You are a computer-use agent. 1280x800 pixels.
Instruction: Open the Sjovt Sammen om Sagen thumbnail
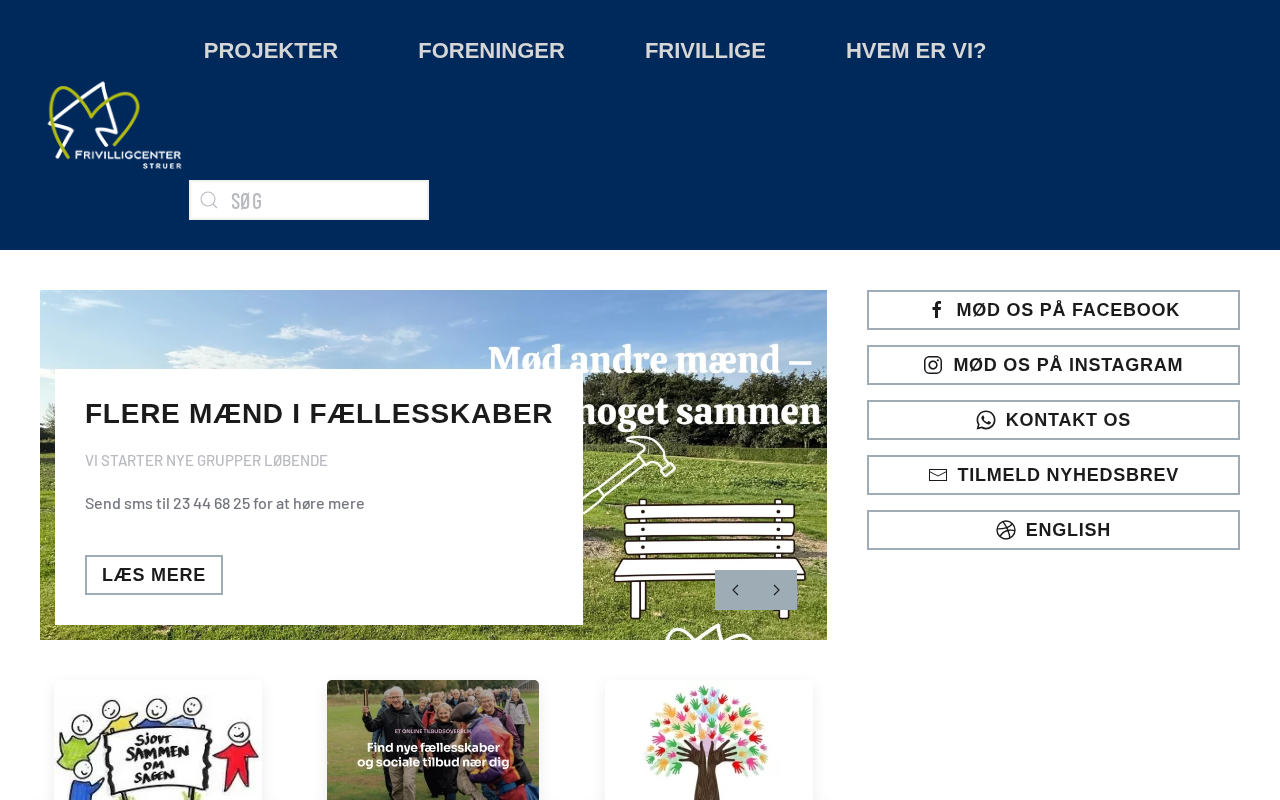[158, 740]
